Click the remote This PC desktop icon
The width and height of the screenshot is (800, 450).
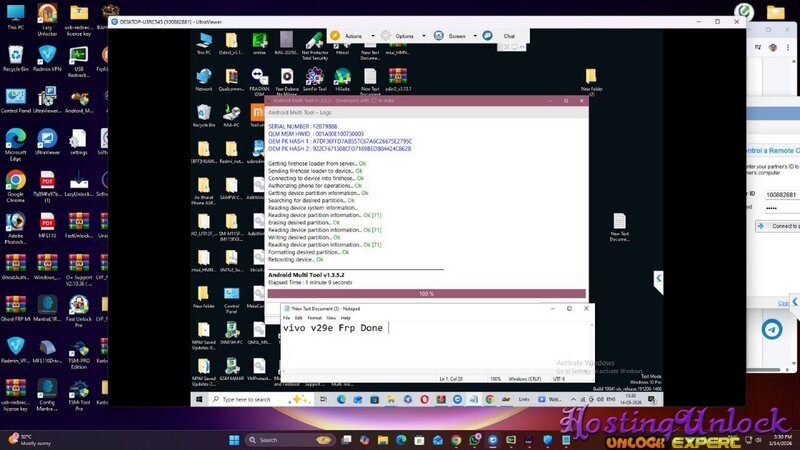[204, 41]
